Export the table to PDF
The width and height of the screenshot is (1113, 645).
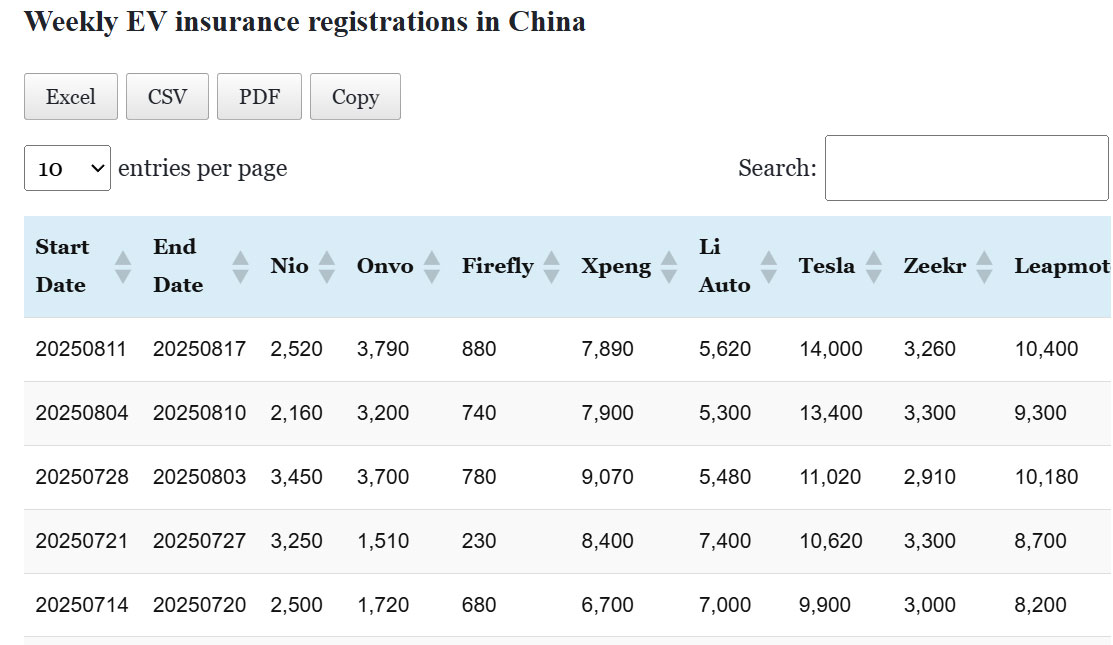[x=259, y=97]
